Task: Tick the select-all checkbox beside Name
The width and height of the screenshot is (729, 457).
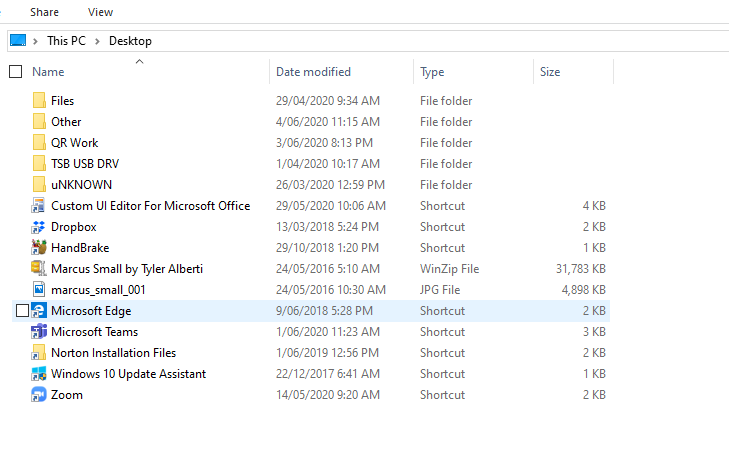Action: click(15, 72)
